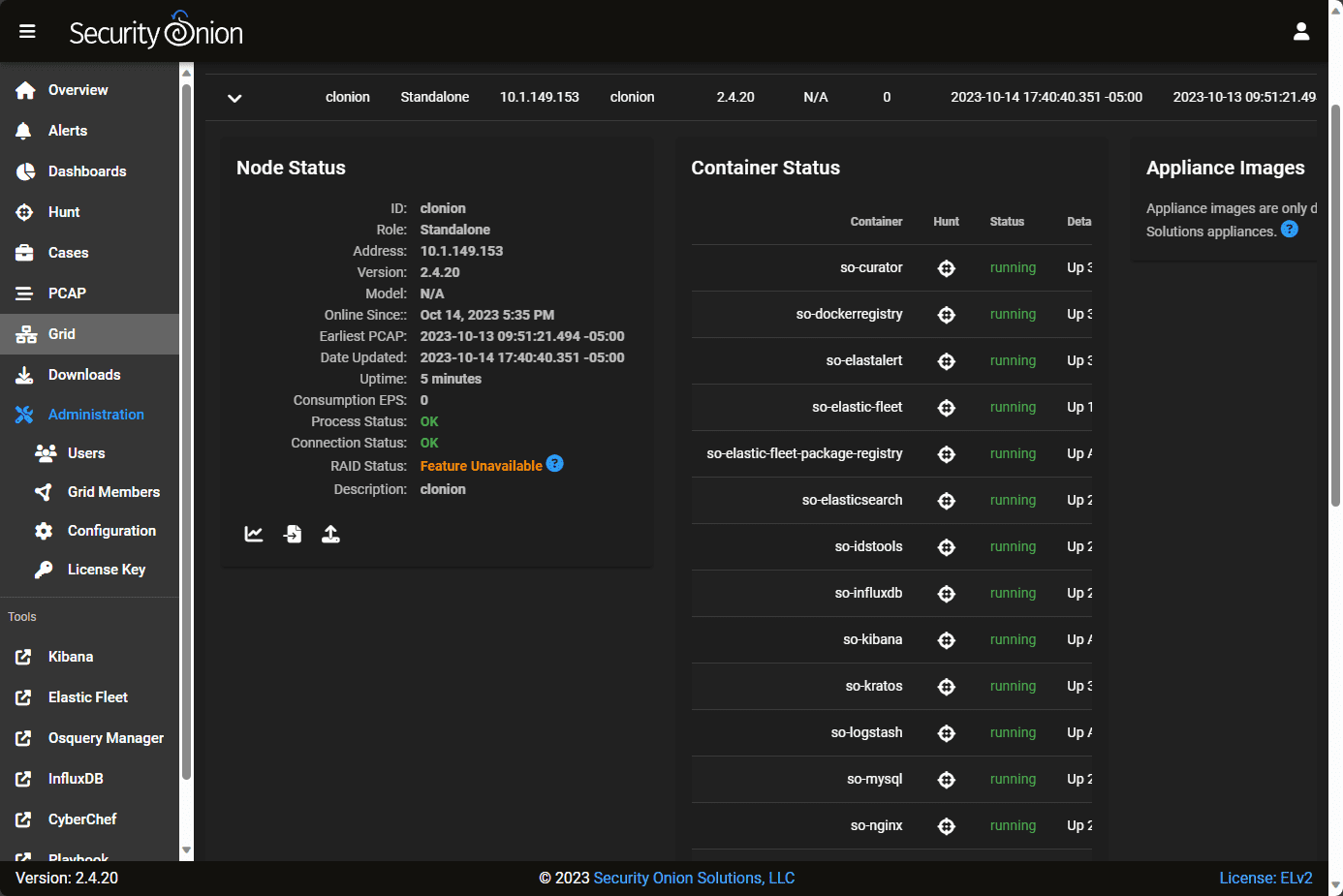Click the License: ELv2 link
The width and height of the screenshot is (1343, 896).
pos(1265,878)
